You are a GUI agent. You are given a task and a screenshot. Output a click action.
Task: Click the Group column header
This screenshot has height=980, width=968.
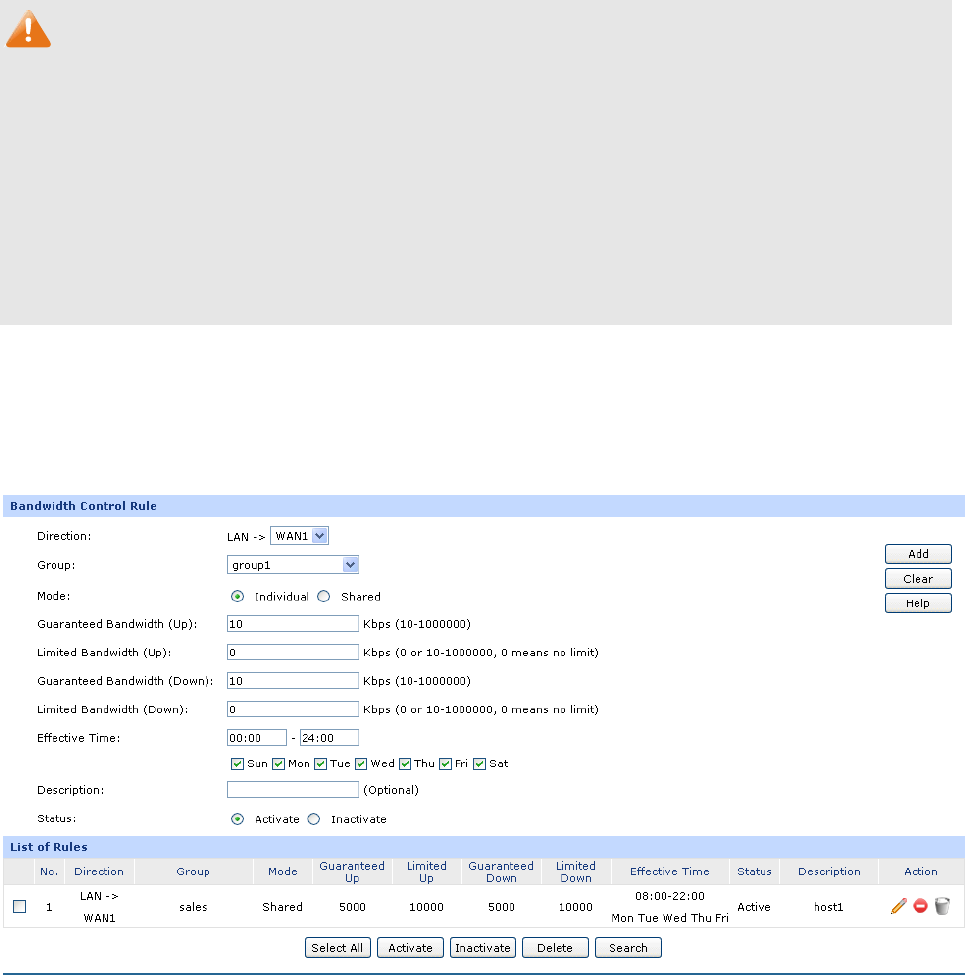(x=193, y=872)
